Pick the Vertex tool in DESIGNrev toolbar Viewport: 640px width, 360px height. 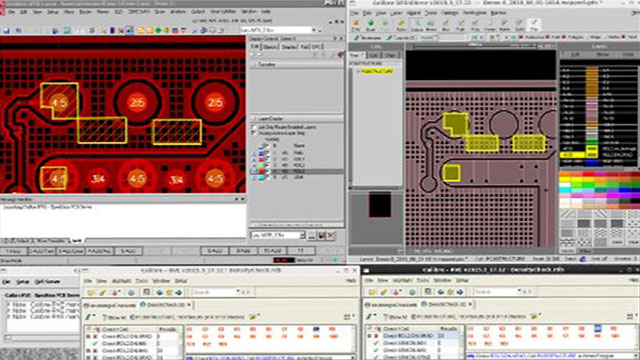pyautogui.click(x=490, y=25)
